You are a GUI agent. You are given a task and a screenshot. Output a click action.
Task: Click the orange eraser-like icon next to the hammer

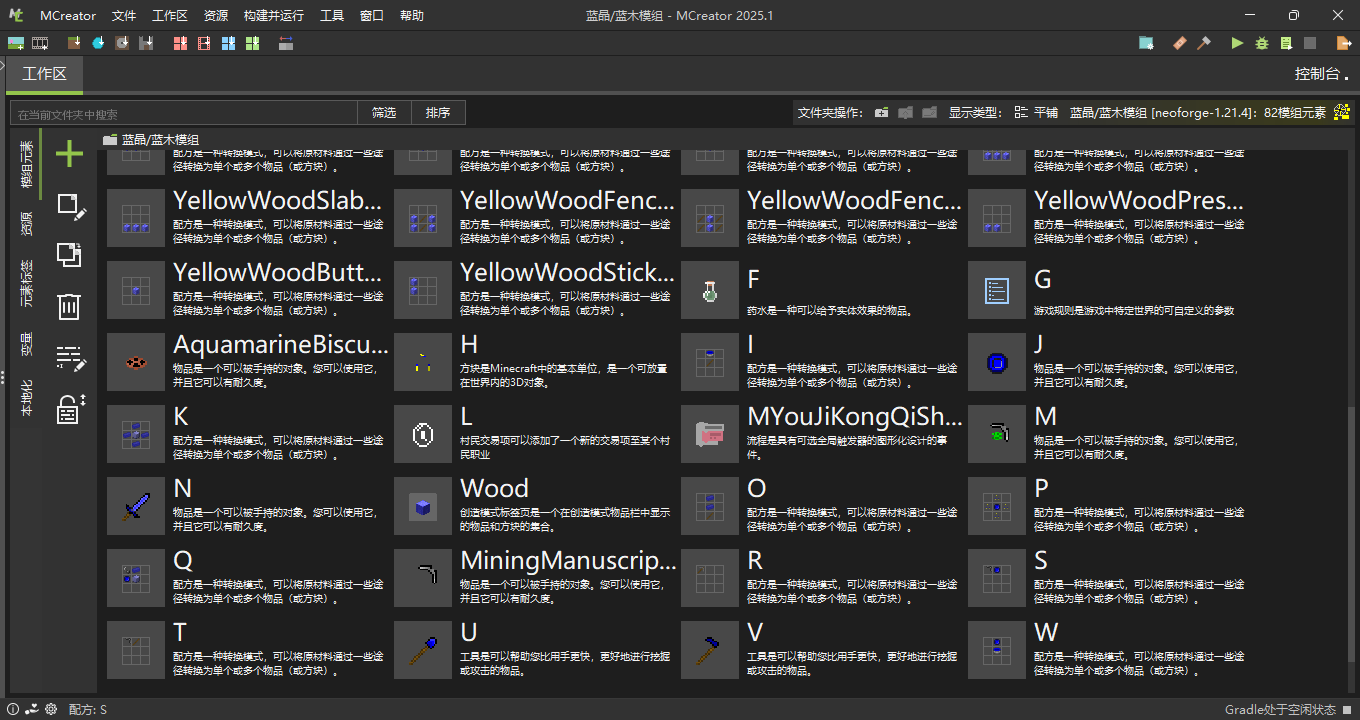pyautogui.click(x=1179, y=43)
